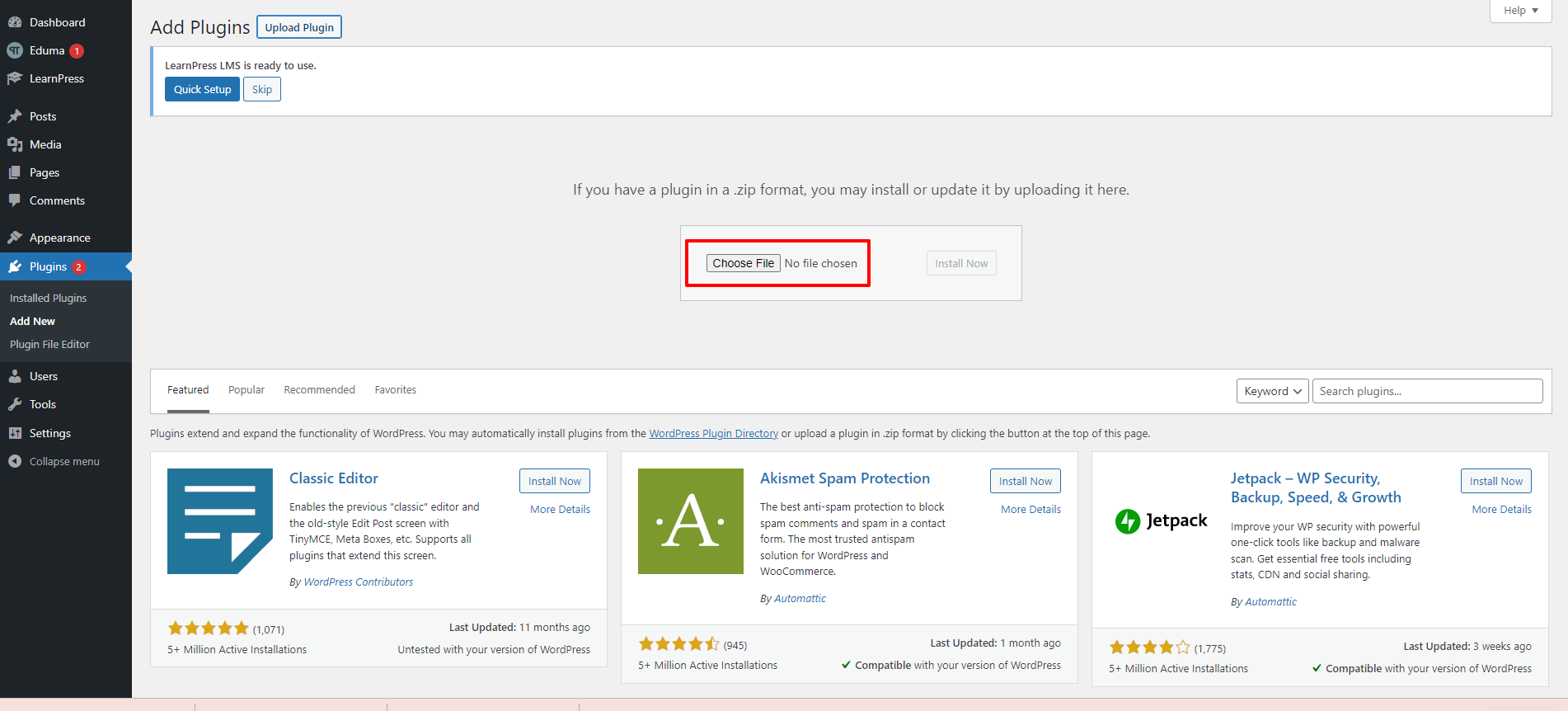Switch to the Popular tab
The image size is (1568, 711).
(x=246, y=390)
